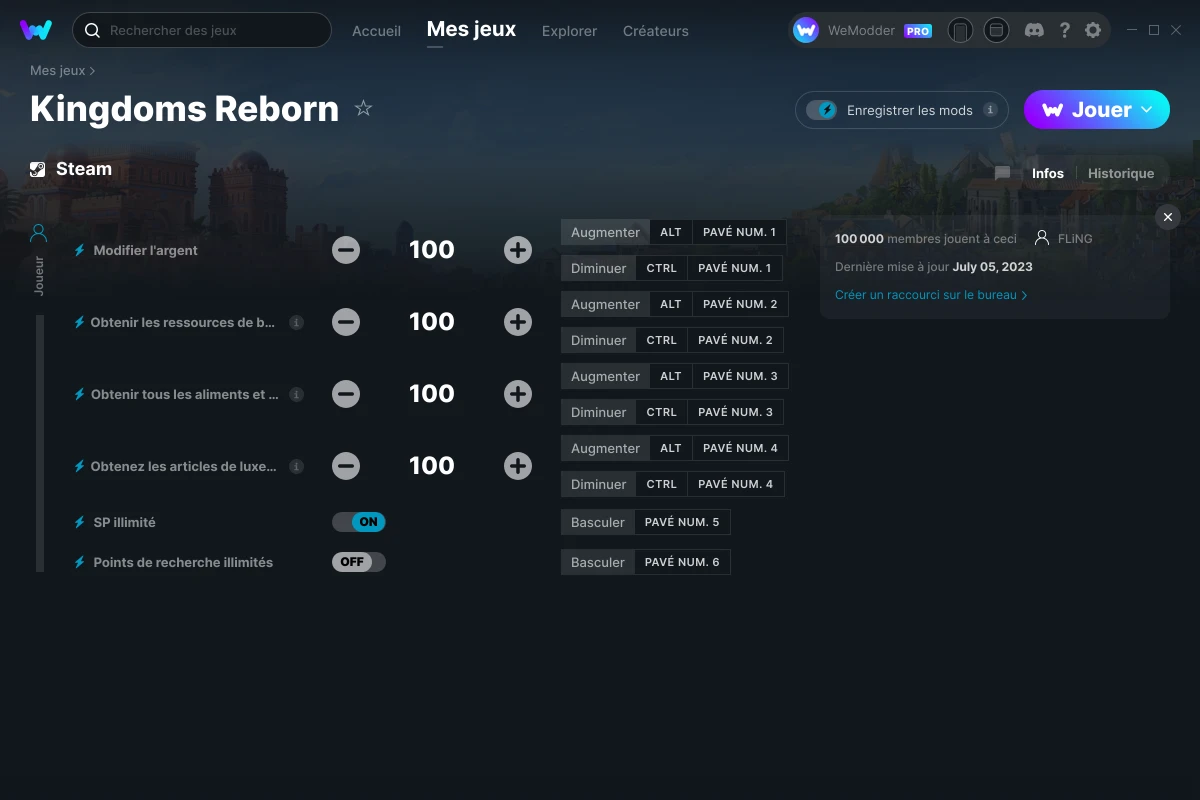Open the Créateurs tab
Screen dimensions: 1200x800
(x=655, y=31)
